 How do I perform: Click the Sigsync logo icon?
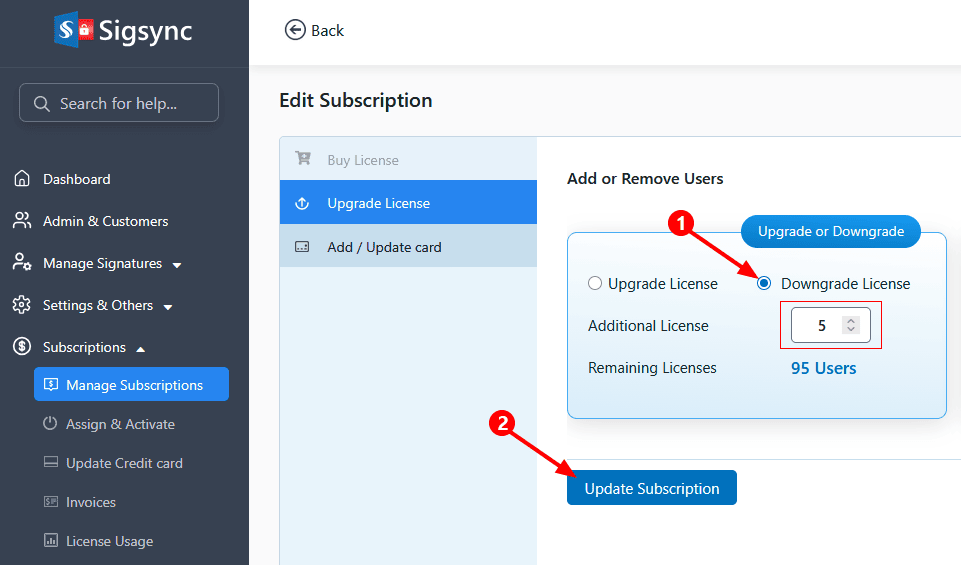point(74,29)
